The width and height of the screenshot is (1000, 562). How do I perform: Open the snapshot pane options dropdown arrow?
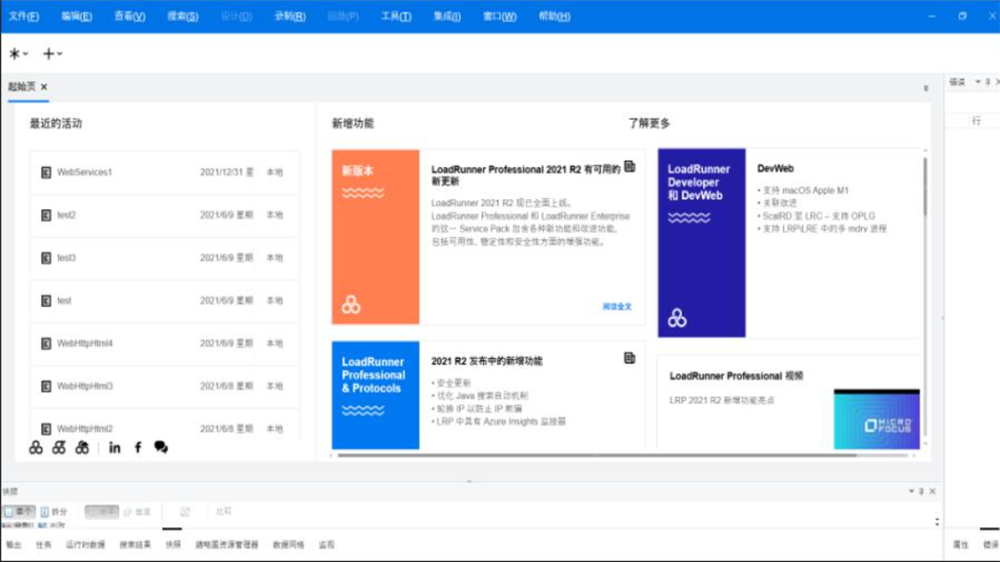(x=911, y=491)
